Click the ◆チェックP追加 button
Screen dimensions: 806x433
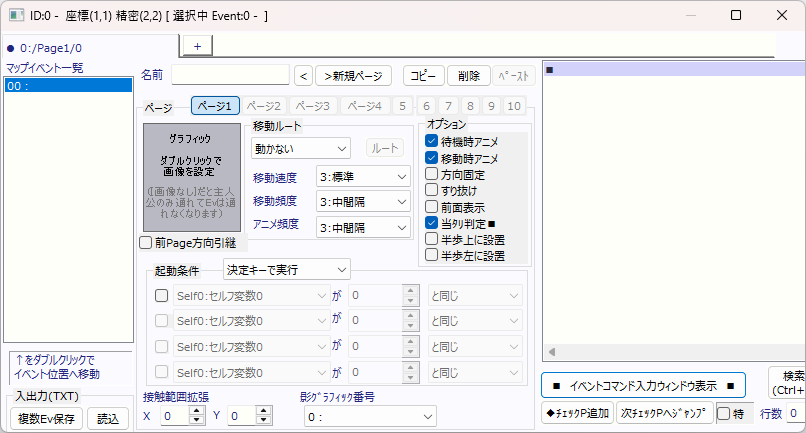click(x=578, y=413)
